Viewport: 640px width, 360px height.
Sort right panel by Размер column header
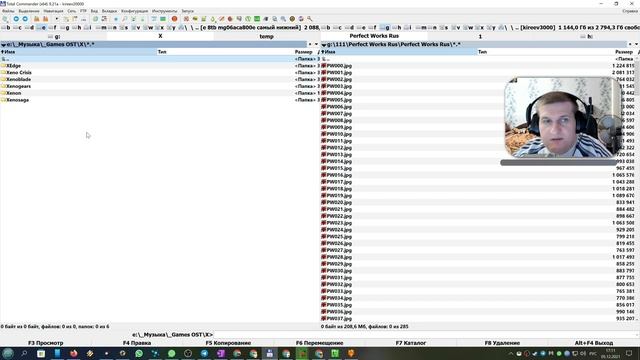pyautogui.click(x=624, y=52)
